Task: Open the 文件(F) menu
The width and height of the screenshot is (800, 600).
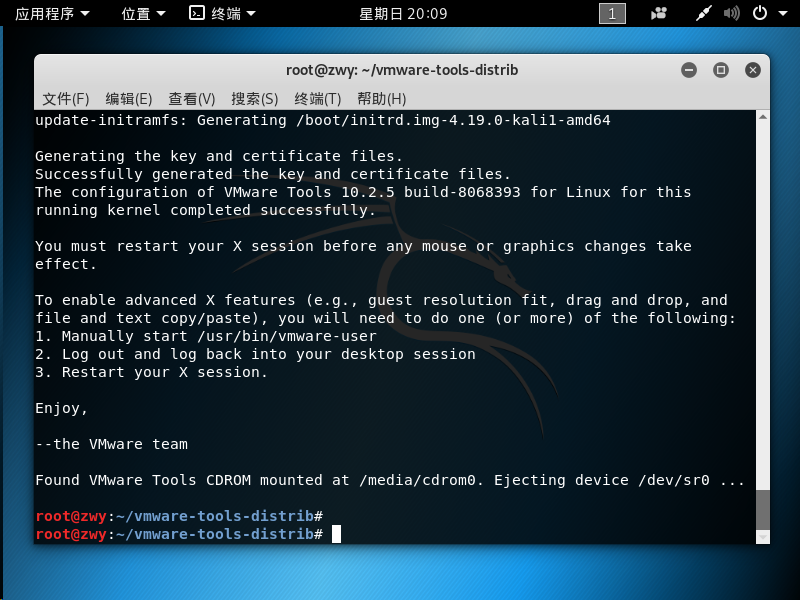Action: click(x=66, y=98)
